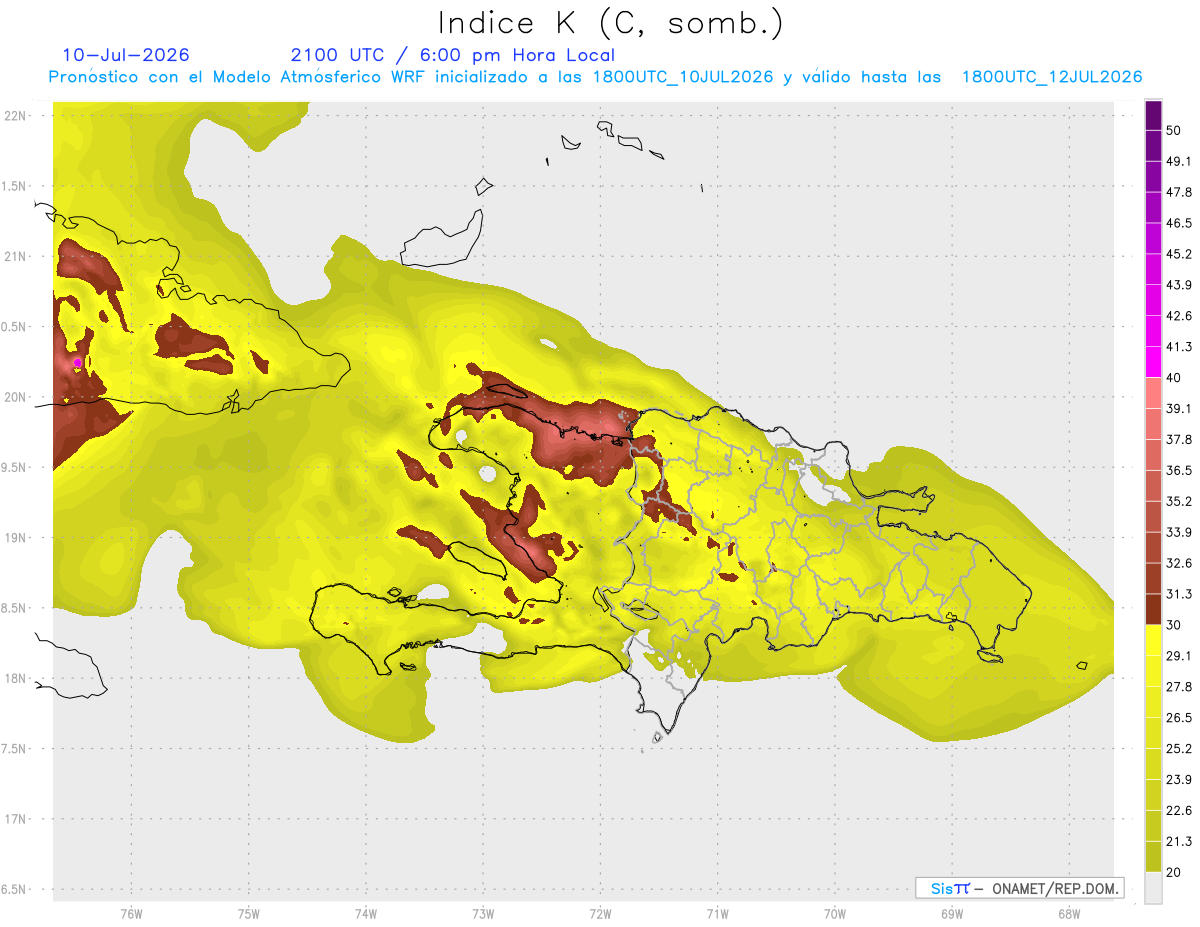Click the "68W" longitude label
Viewport: 1200px width, 927px height.
[1069, 914]
